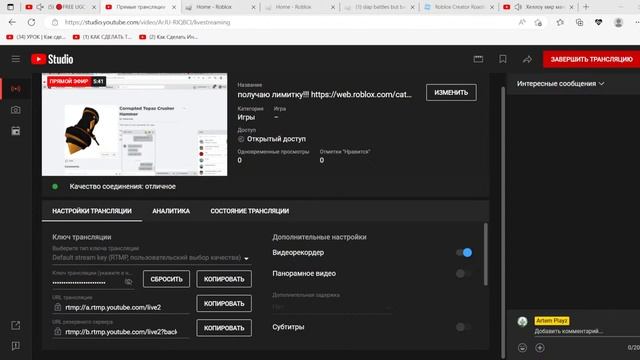Open the emoji picker in chat
This screenshot has width=640, height=360.
pyautogui.click(x=522, y=347)
